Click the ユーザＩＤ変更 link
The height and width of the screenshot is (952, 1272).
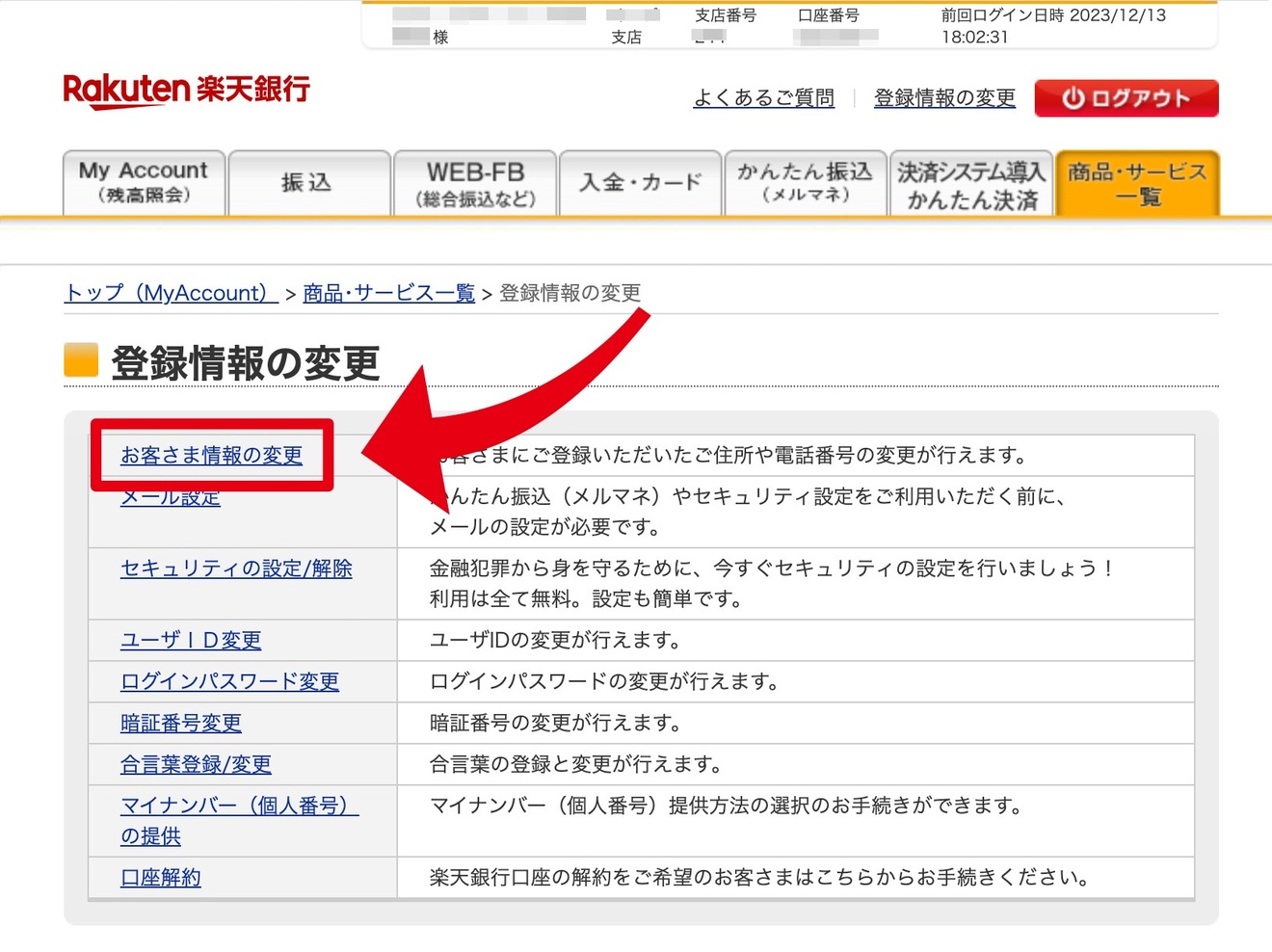[x=191, y=641]
